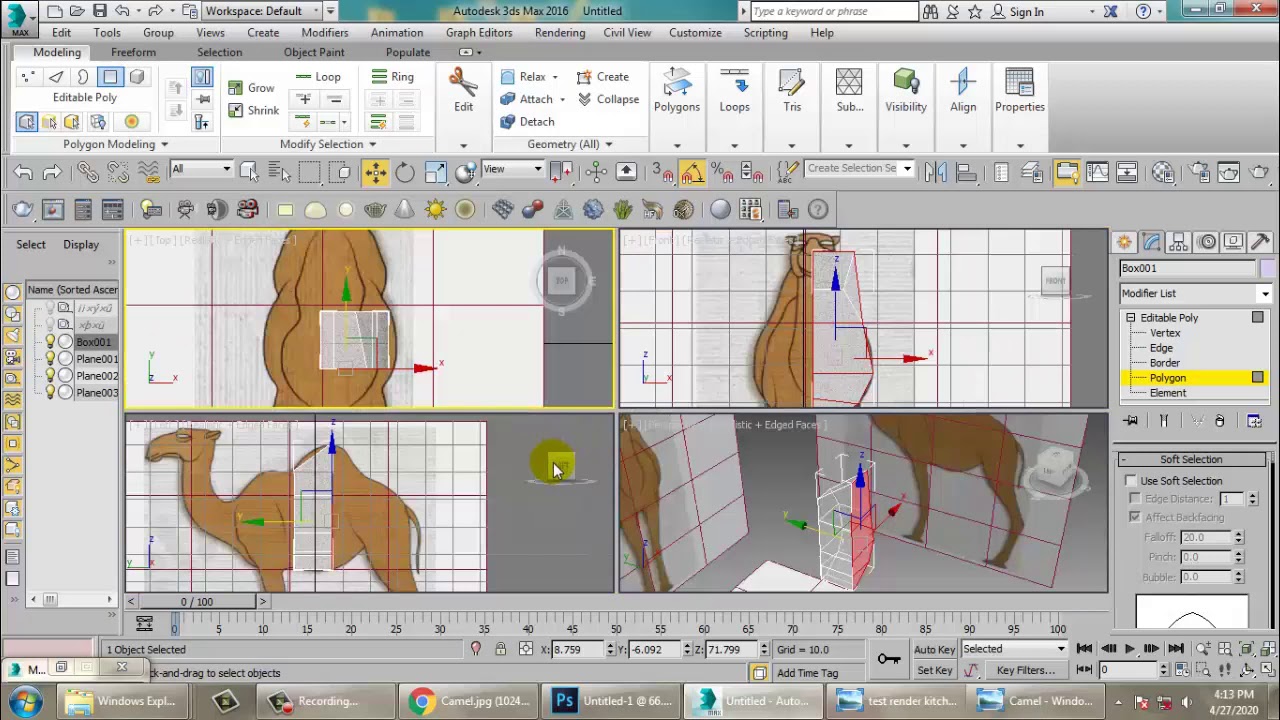The height and width of the screenshot is (720, 1280).
Task: Click the teapot render icon at far right
Action: [1259, 172]
